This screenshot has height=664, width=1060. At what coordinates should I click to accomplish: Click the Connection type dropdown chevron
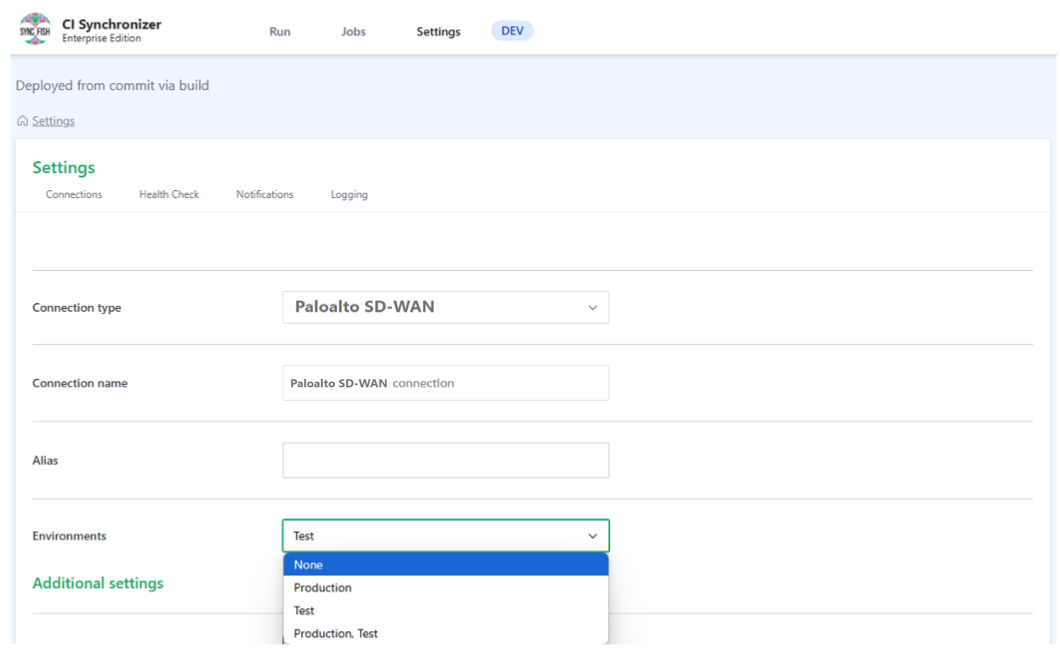(592, 308)
